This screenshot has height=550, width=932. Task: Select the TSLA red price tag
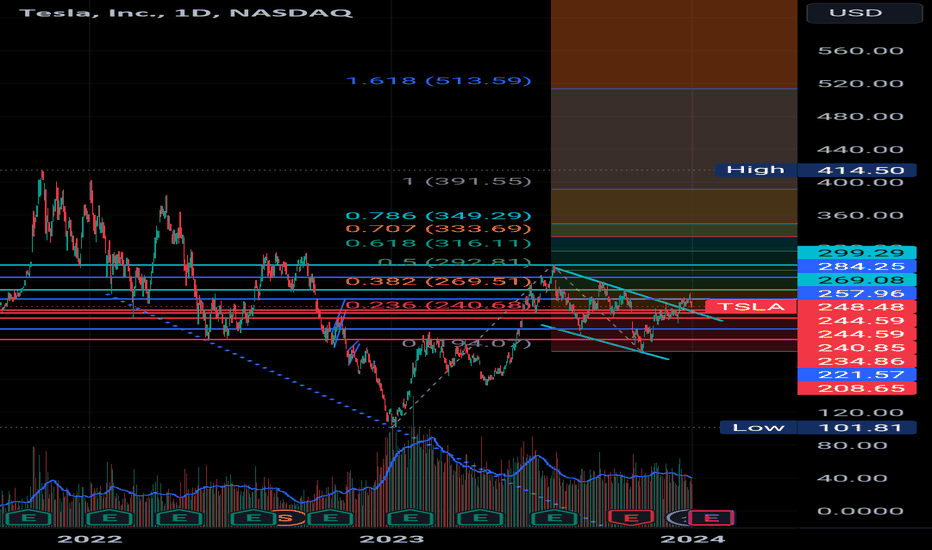(751, 307)
